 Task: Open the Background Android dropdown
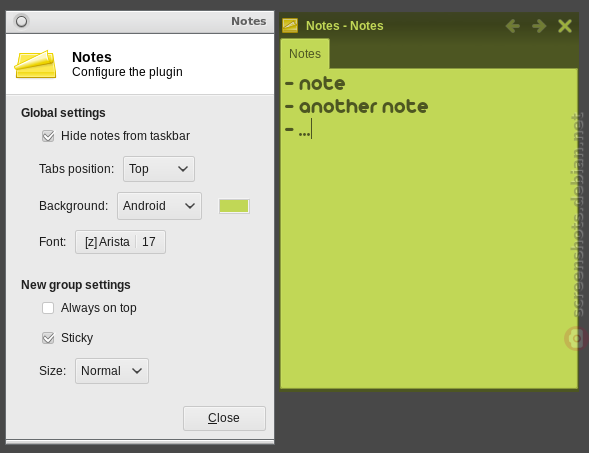[159, 206]
